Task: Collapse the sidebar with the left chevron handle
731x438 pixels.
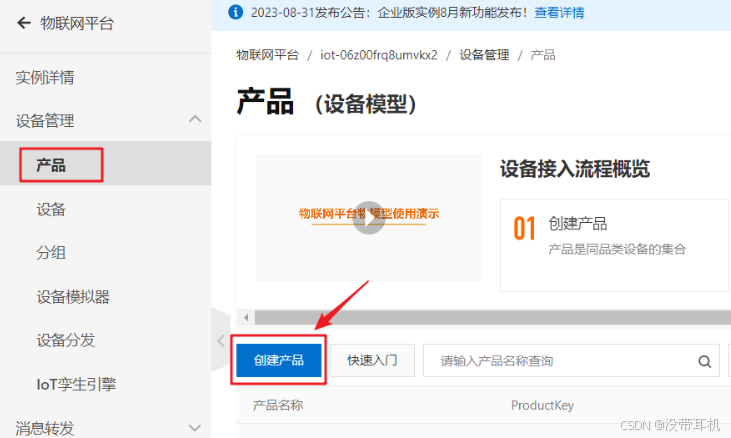Action: tap(221, 340)
